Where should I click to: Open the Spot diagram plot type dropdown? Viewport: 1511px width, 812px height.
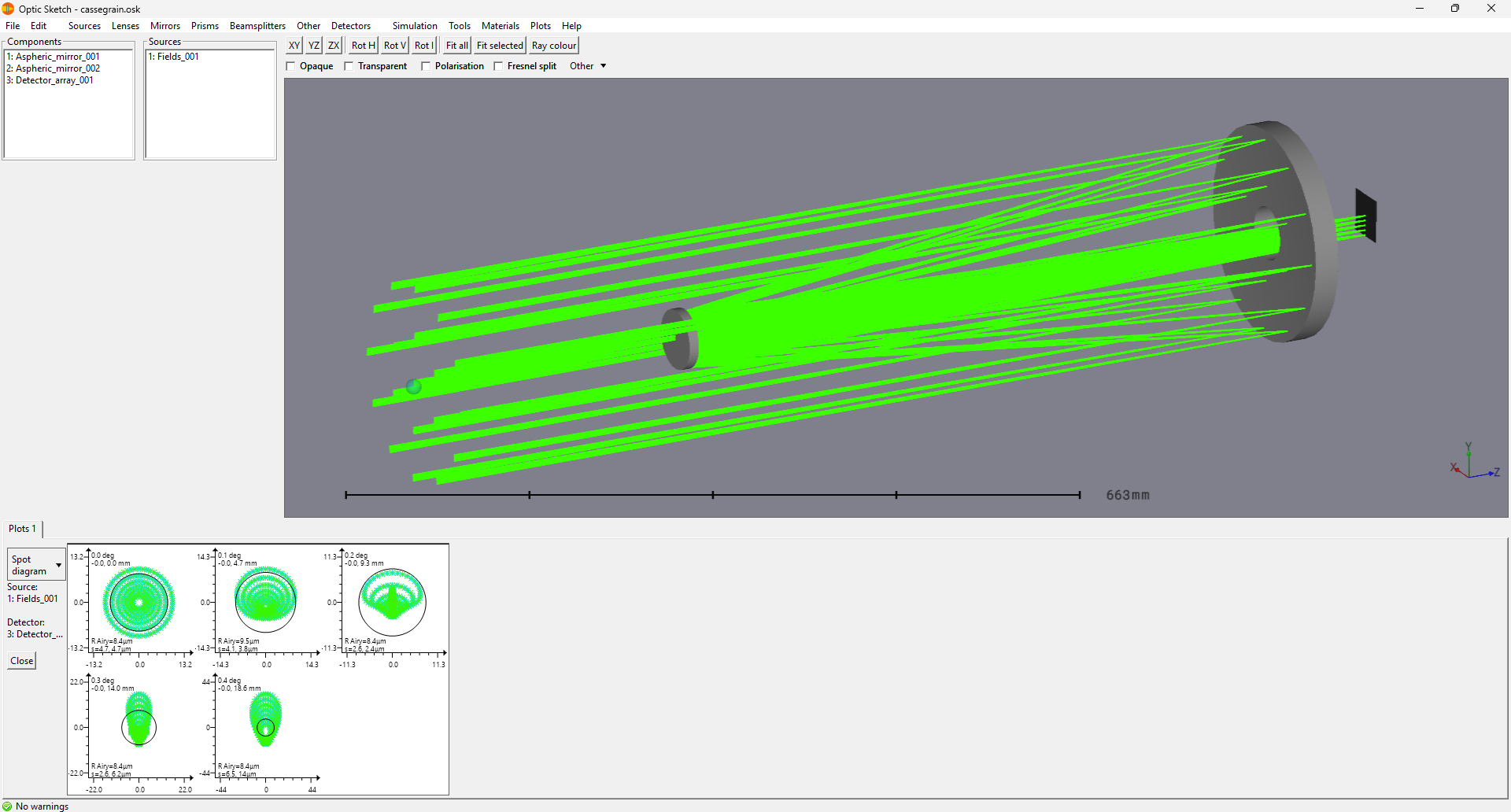tap(36, 565)
